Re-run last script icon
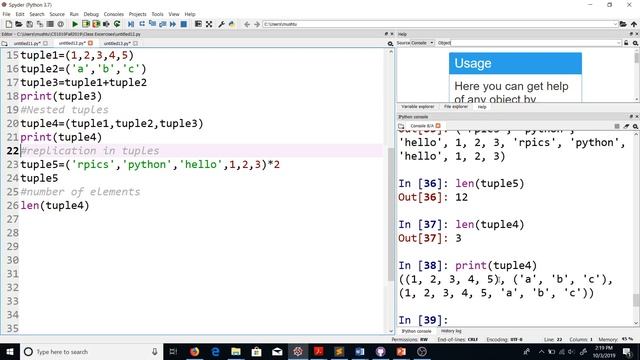The width and height of the screenshot is (640, 360). point(117,24)
